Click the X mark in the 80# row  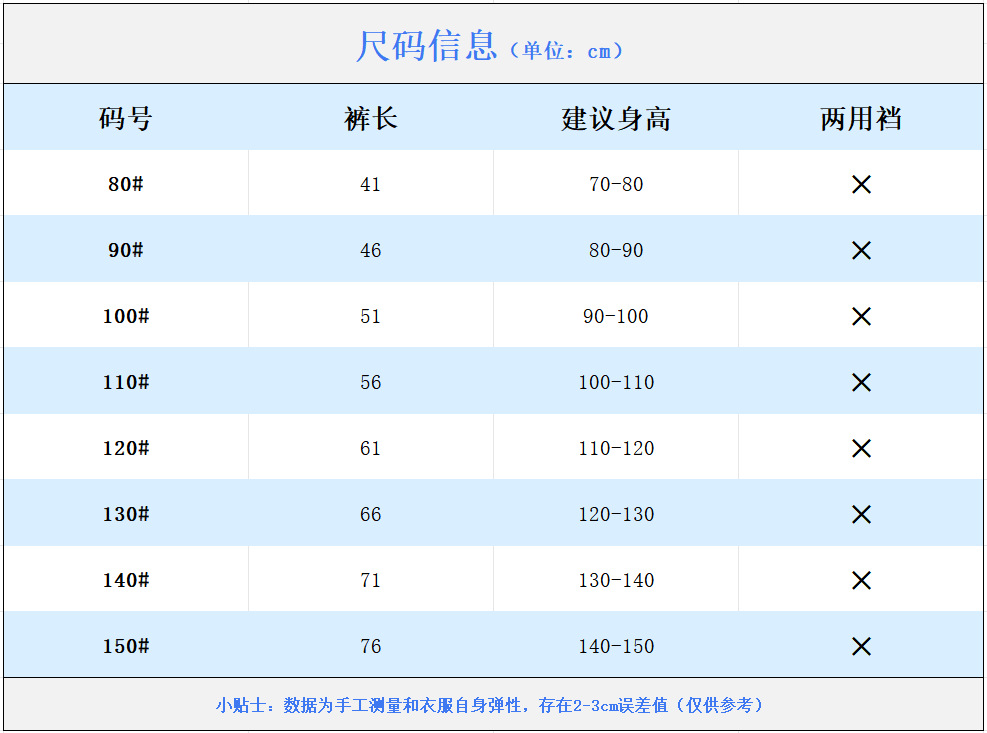pyautogui.click(x=861, y=185)
